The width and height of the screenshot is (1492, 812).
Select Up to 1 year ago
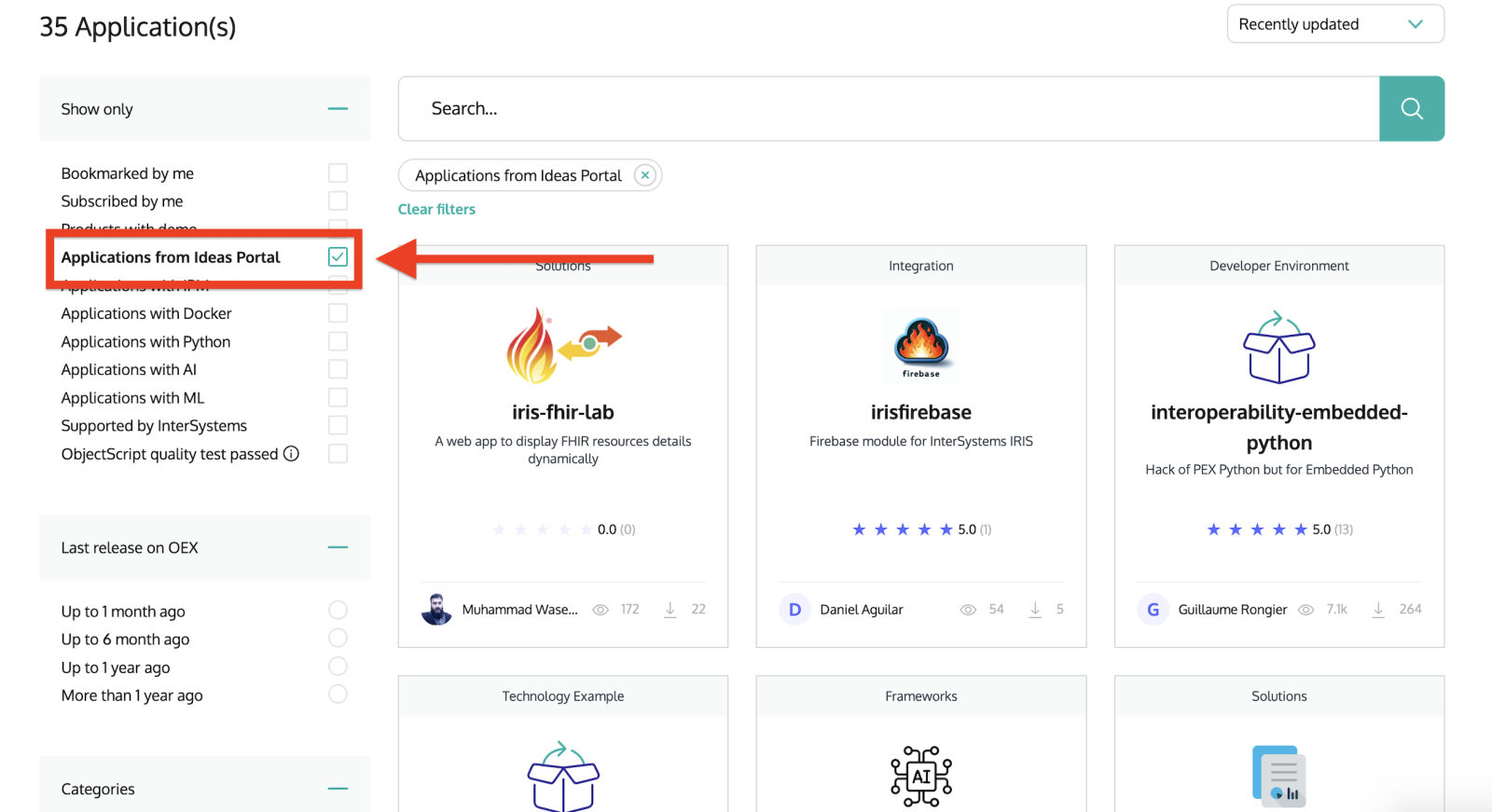tap(338, 666)
